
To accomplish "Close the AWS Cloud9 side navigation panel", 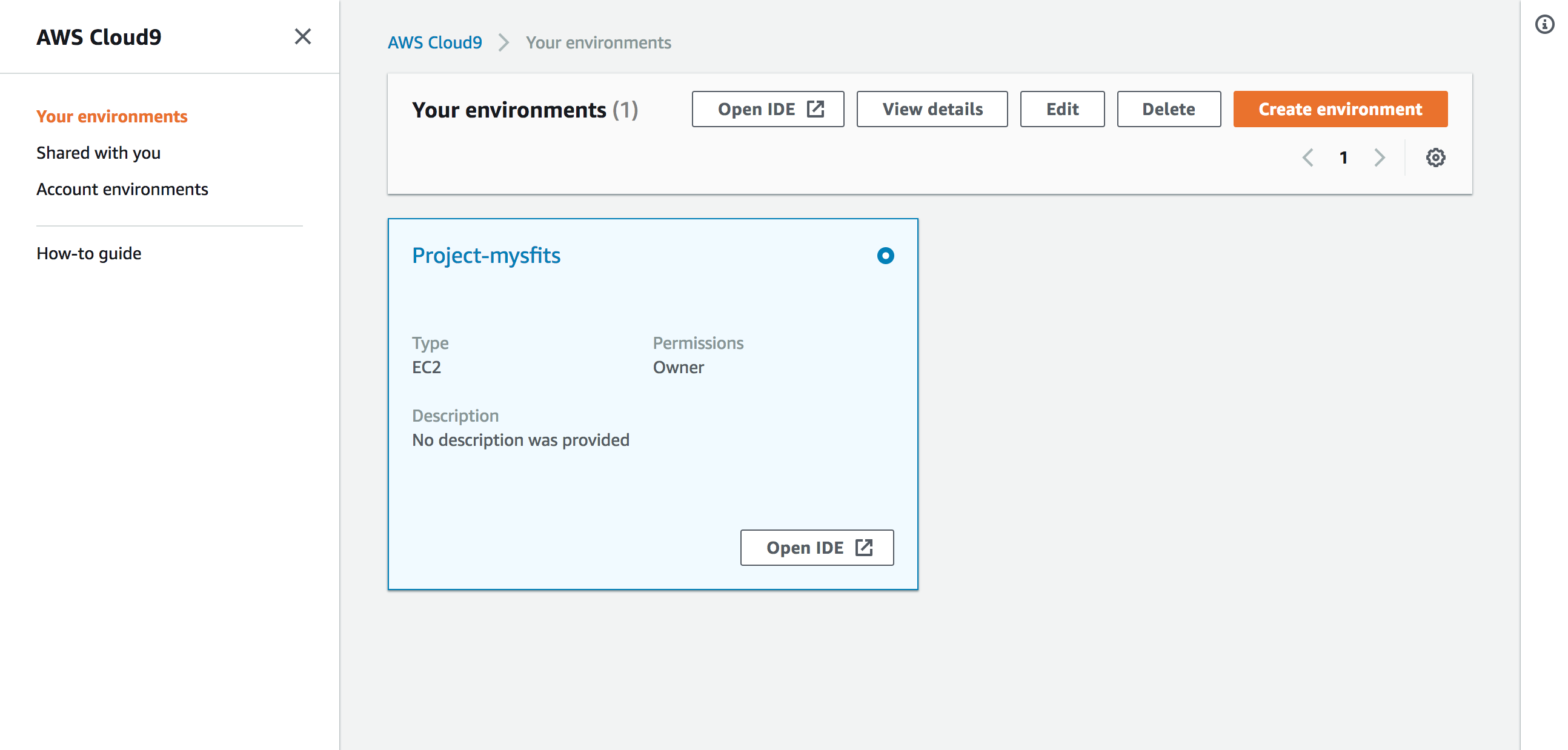I will pyautogui.click(x=302, y=36).
